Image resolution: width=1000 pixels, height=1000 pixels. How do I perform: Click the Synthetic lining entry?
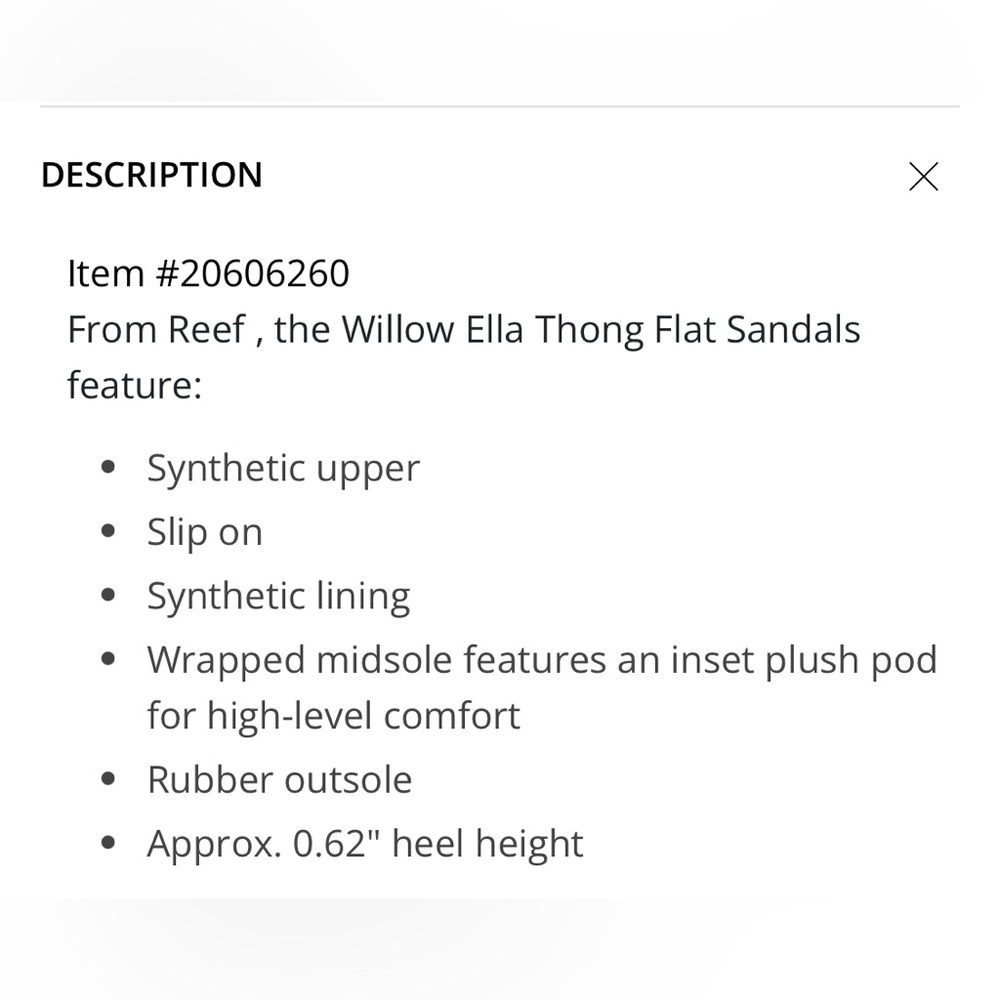point(278,594)
